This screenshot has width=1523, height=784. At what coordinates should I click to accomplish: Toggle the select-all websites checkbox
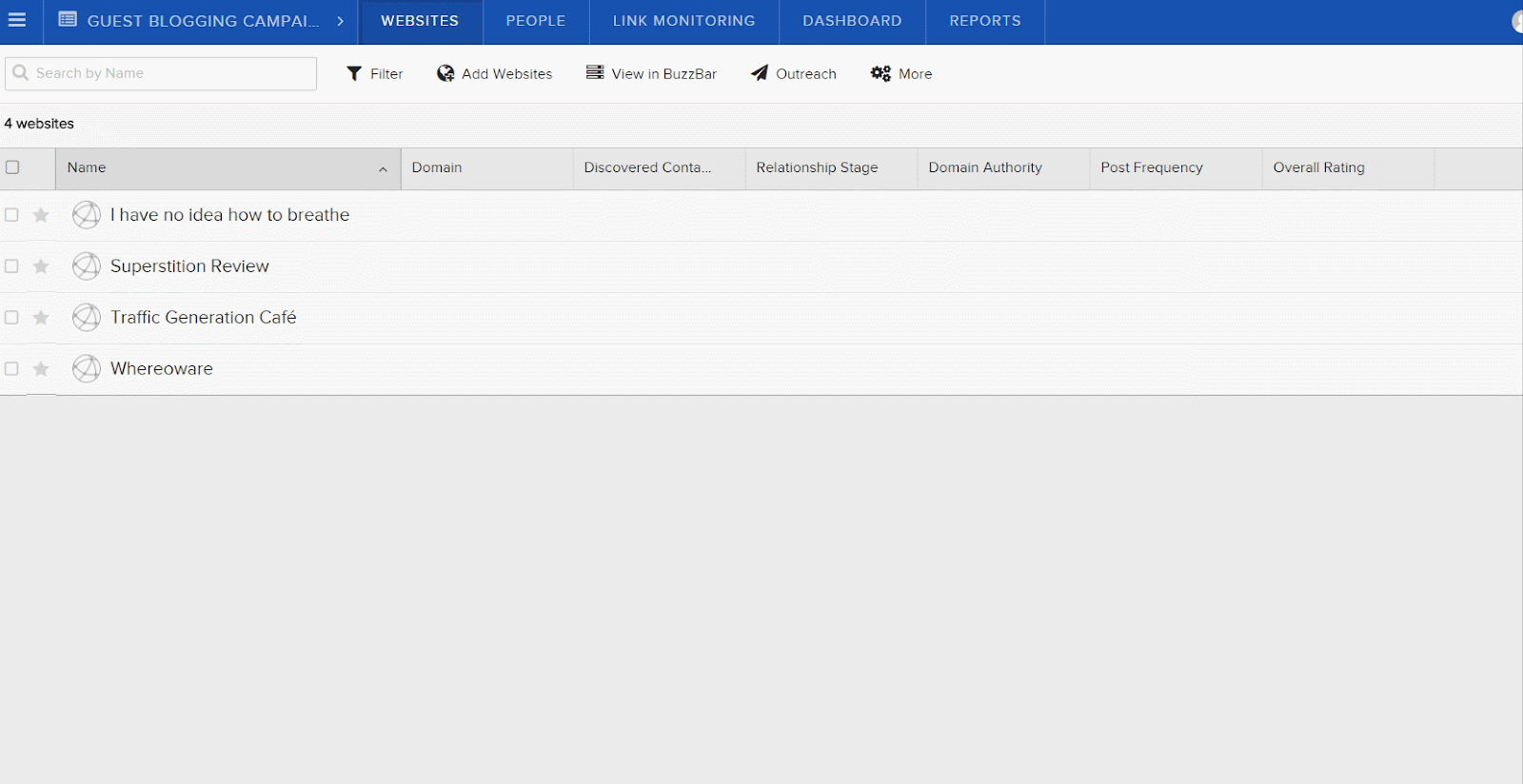(x=12, y=167)
